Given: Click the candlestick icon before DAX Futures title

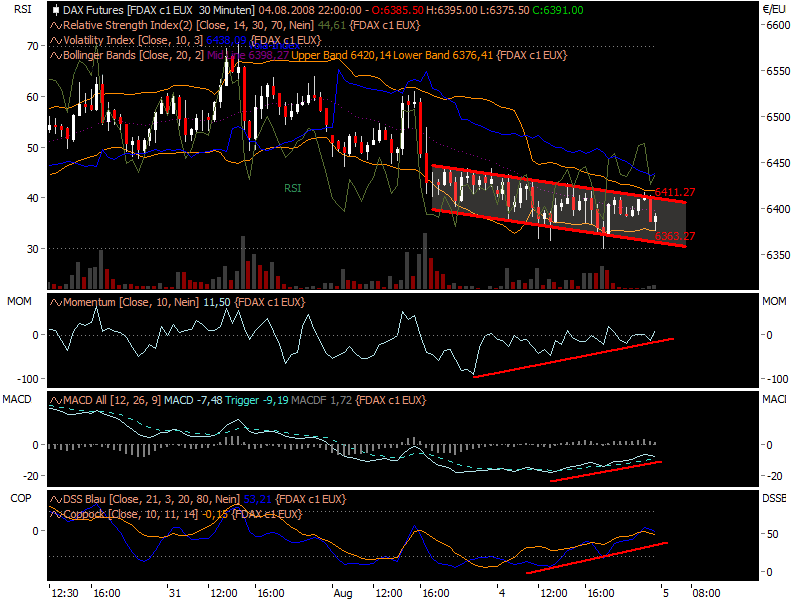Looking at the screenshot, I should click(x=56, y=10).
